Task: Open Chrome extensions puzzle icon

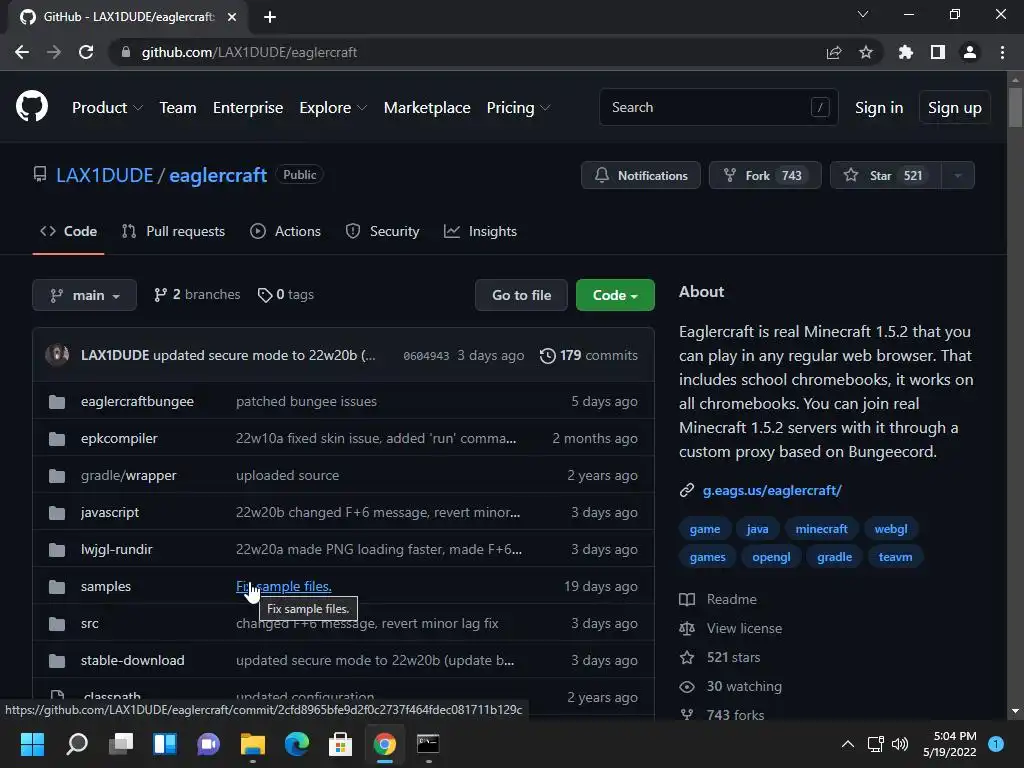Action: (906, 52)
